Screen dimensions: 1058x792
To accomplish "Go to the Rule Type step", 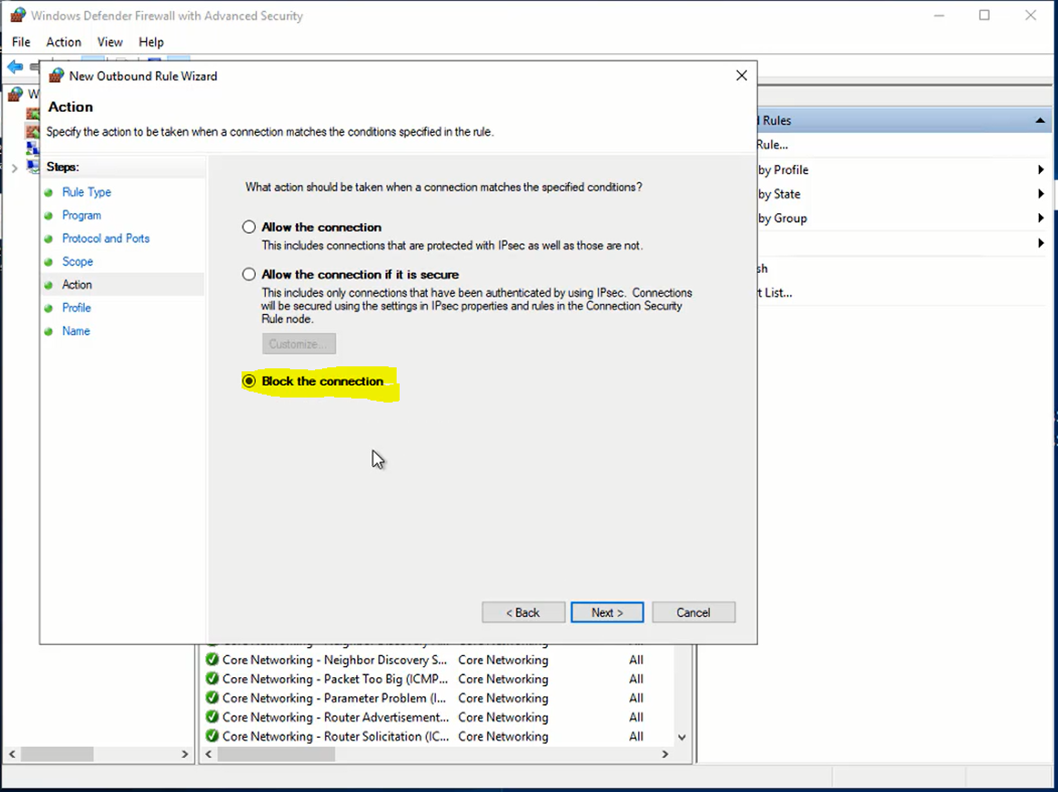I will pos(86,192).
